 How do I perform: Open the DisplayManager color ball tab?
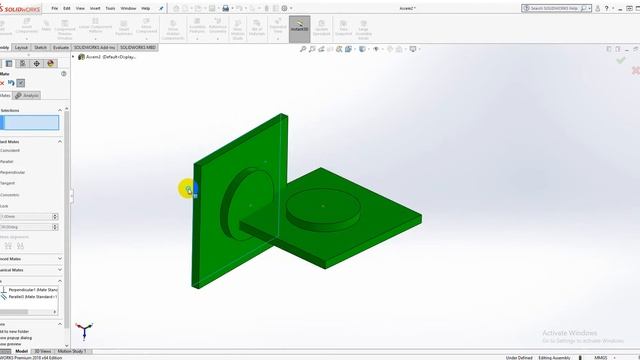pos(51,63)
